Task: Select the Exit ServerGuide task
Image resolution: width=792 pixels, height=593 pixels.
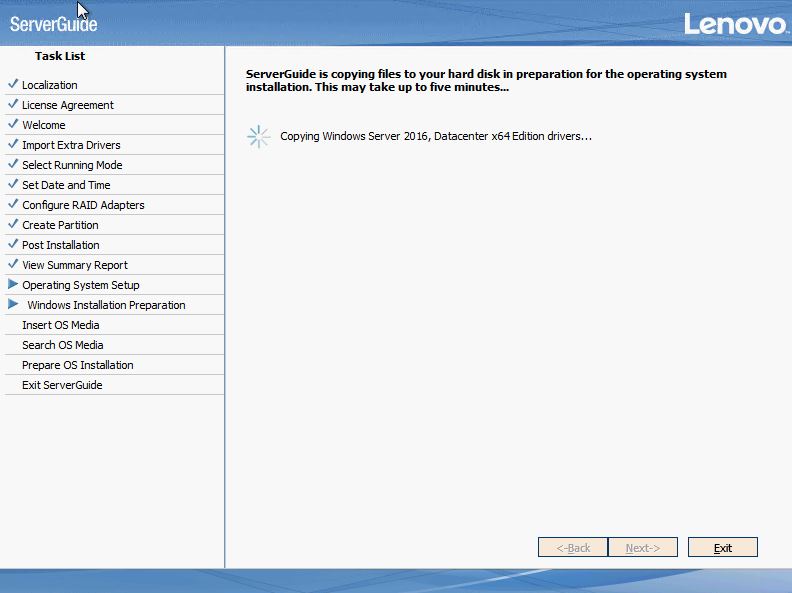Action: (115, 385)
